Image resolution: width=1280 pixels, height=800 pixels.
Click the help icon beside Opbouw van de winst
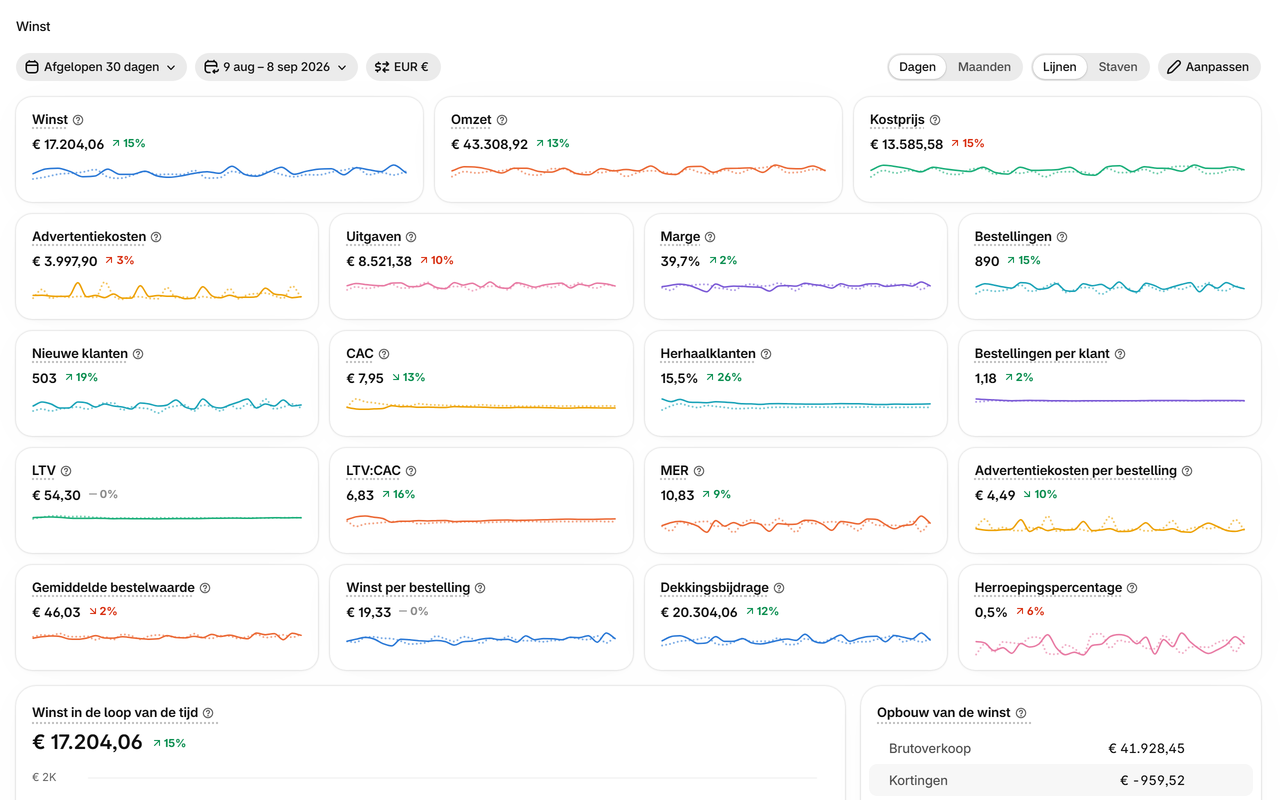coord(1021,713)
